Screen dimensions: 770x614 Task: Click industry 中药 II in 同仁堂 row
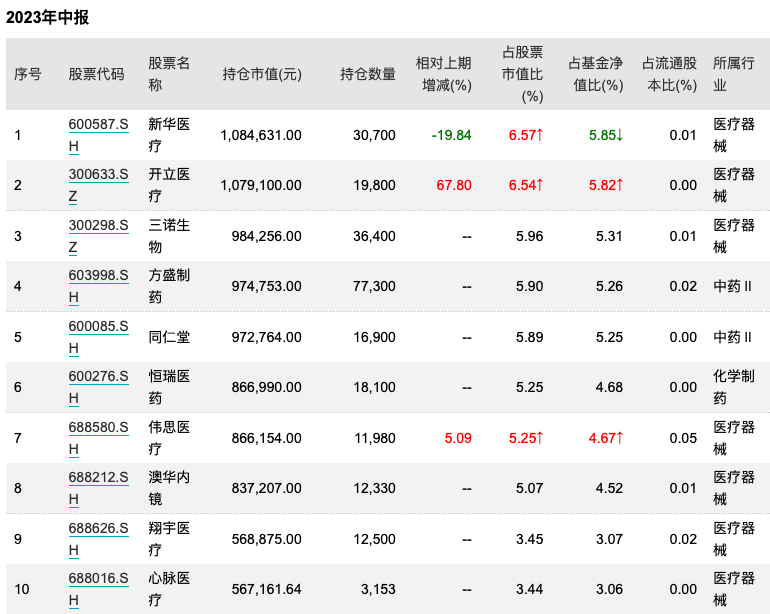click(732, 337)
